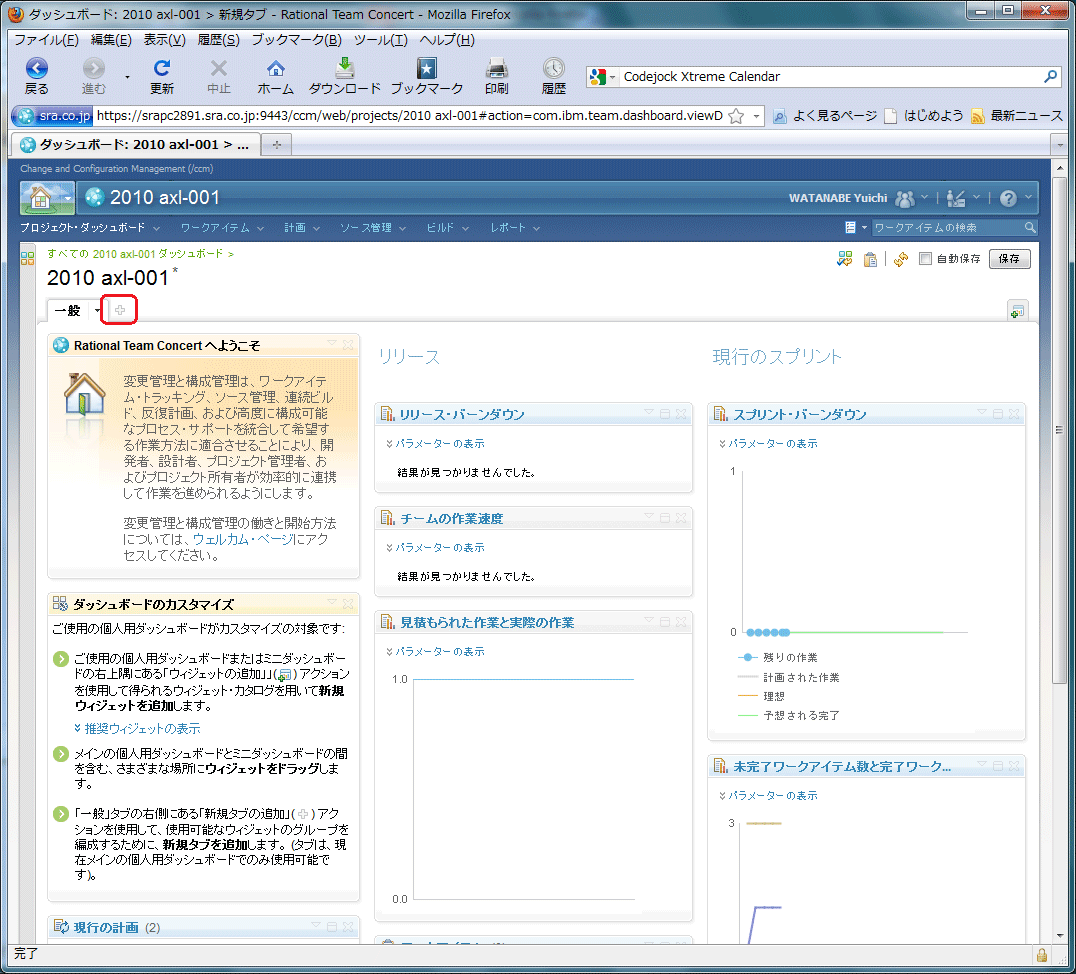This screenshot has width=1076, height=974.
Task: Open the 表示(V) menu
Action: [165, 40]
